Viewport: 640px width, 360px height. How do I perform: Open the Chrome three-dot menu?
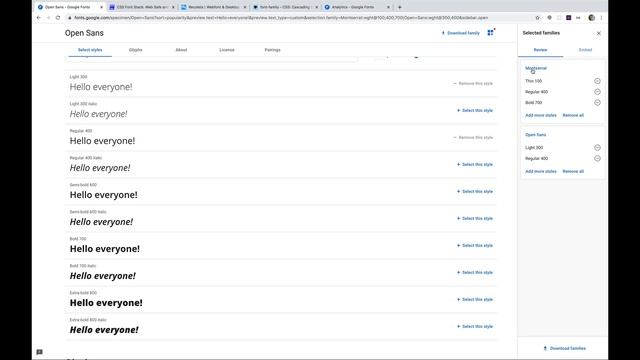pos(601,18)
